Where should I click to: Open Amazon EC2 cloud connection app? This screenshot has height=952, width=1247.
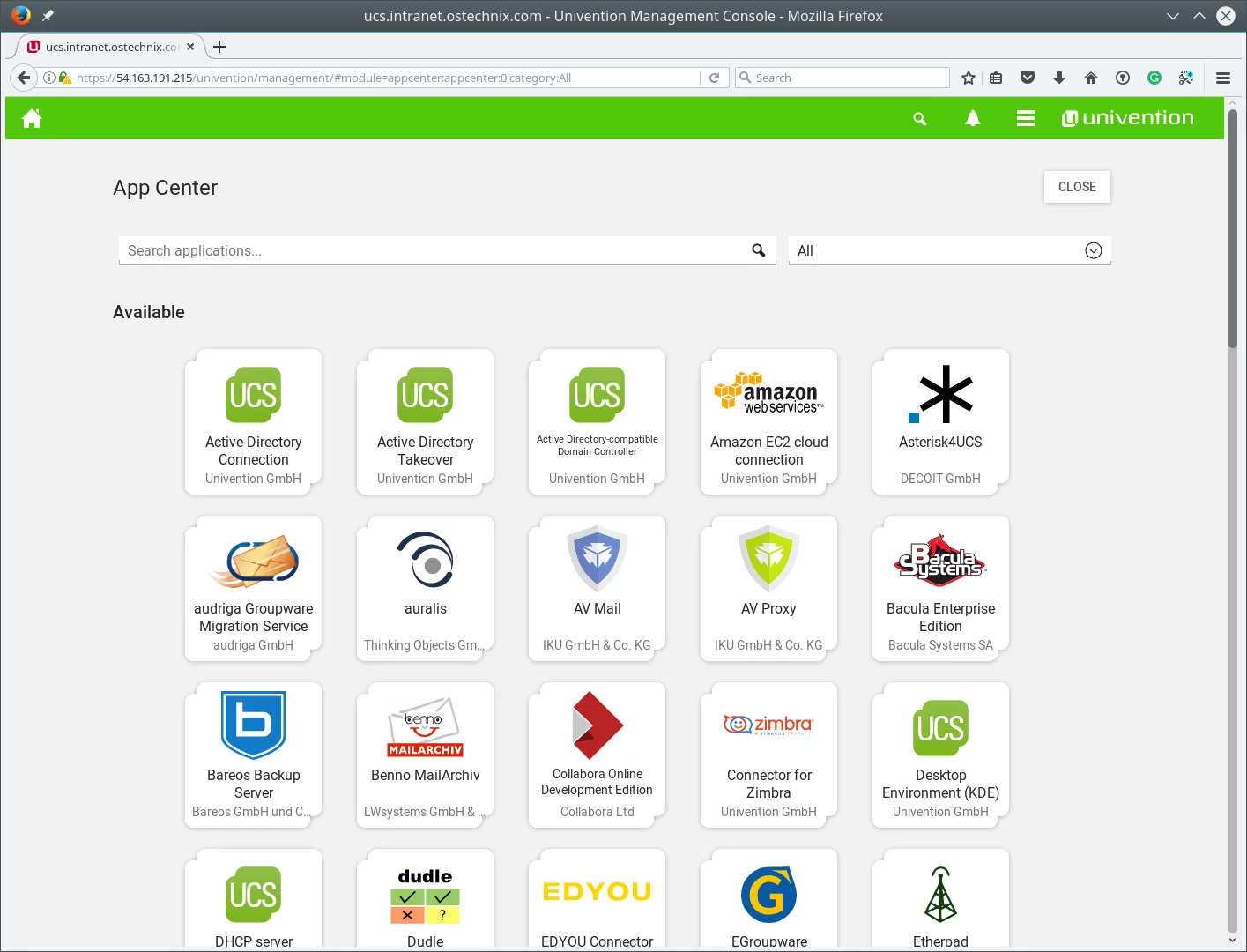[x=768, y=421]
